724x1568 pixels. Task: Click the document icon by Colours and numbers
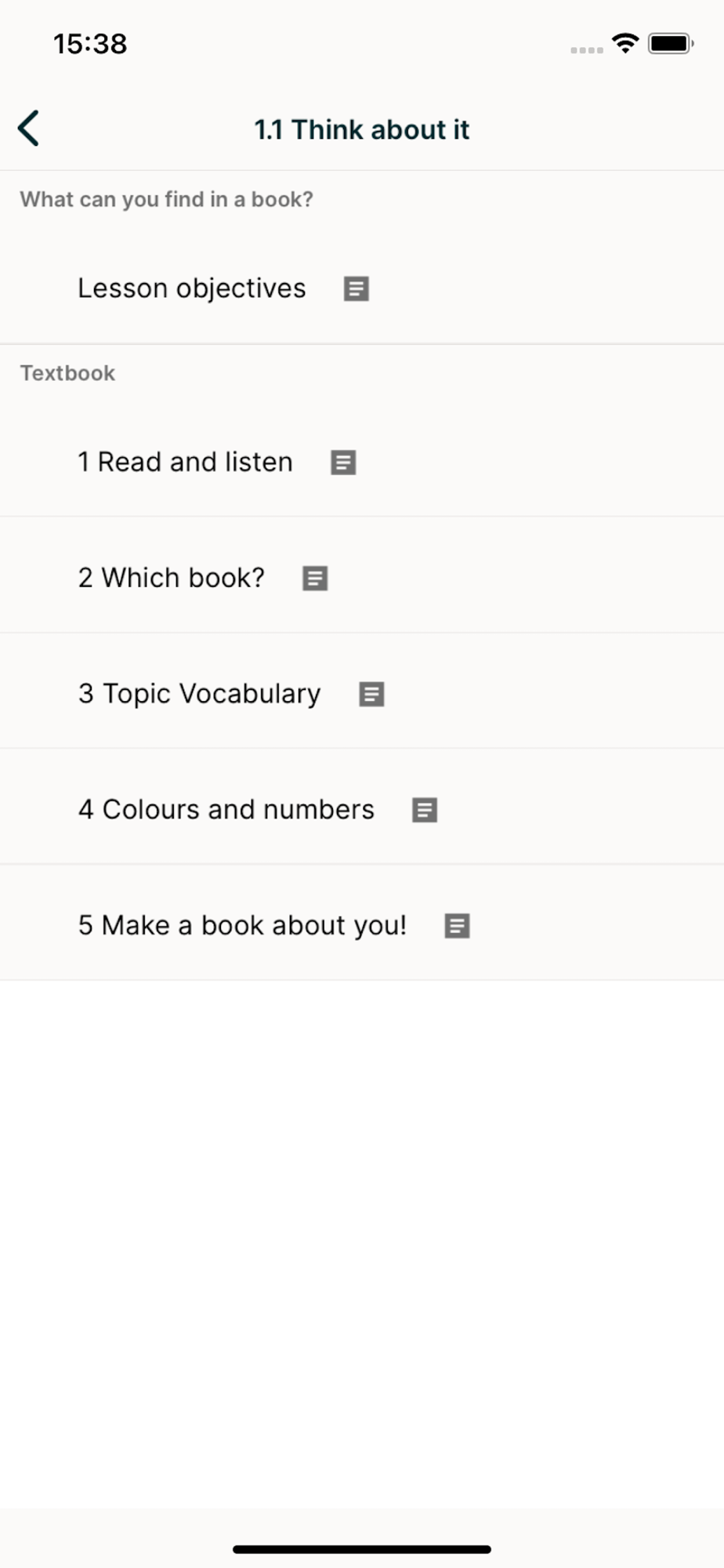[x=425, y=811]
